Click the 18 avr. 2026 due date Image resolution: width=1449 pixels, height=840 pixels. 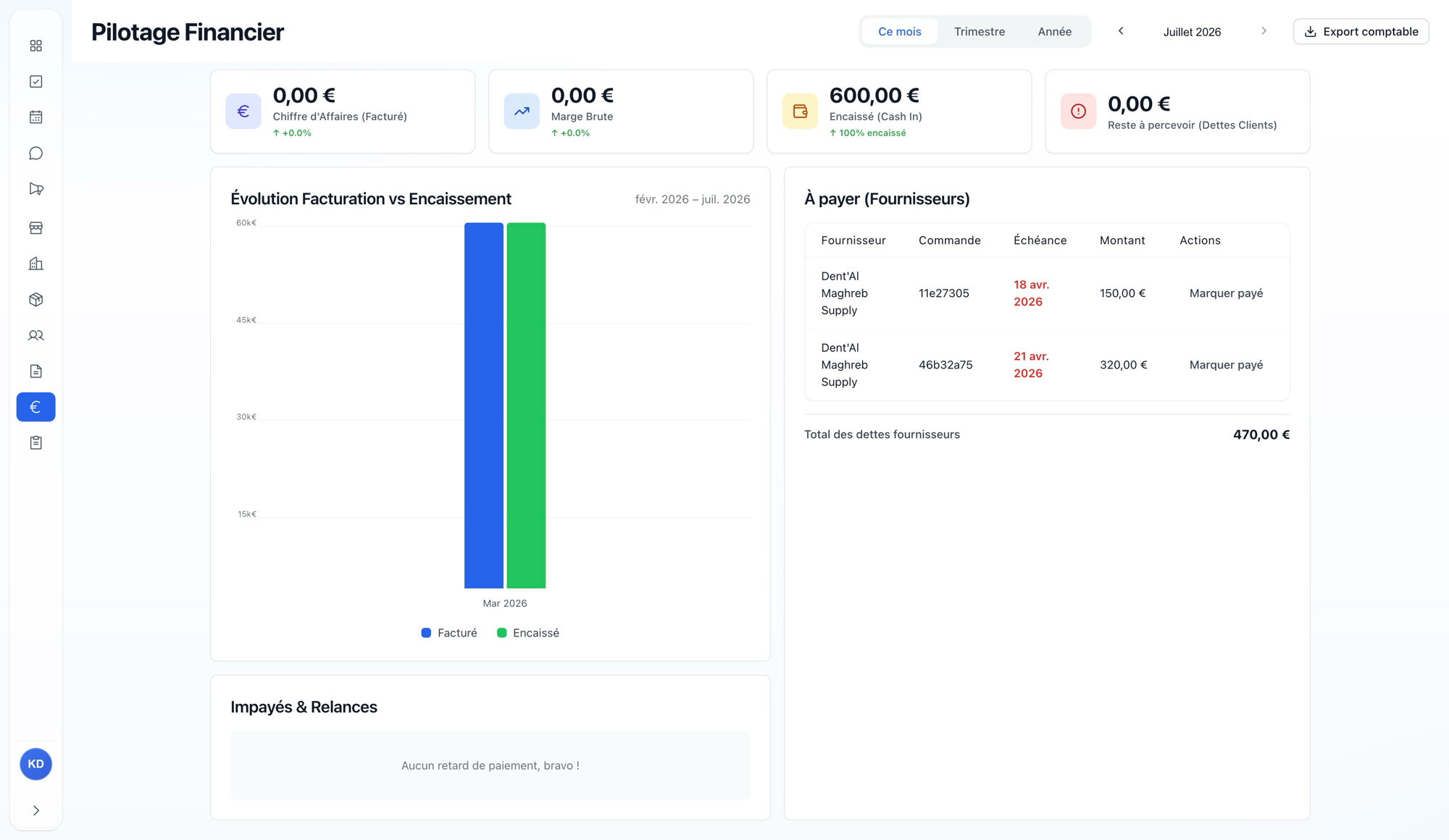[x=1031, y=293]
